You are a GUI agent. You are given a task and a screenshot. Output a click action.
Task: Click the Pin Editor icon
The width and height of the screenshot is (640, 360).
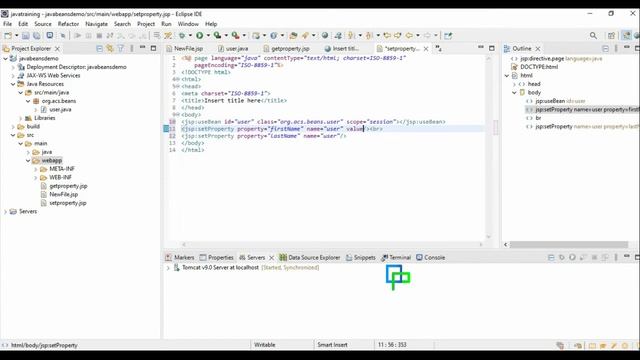point(448,36)
